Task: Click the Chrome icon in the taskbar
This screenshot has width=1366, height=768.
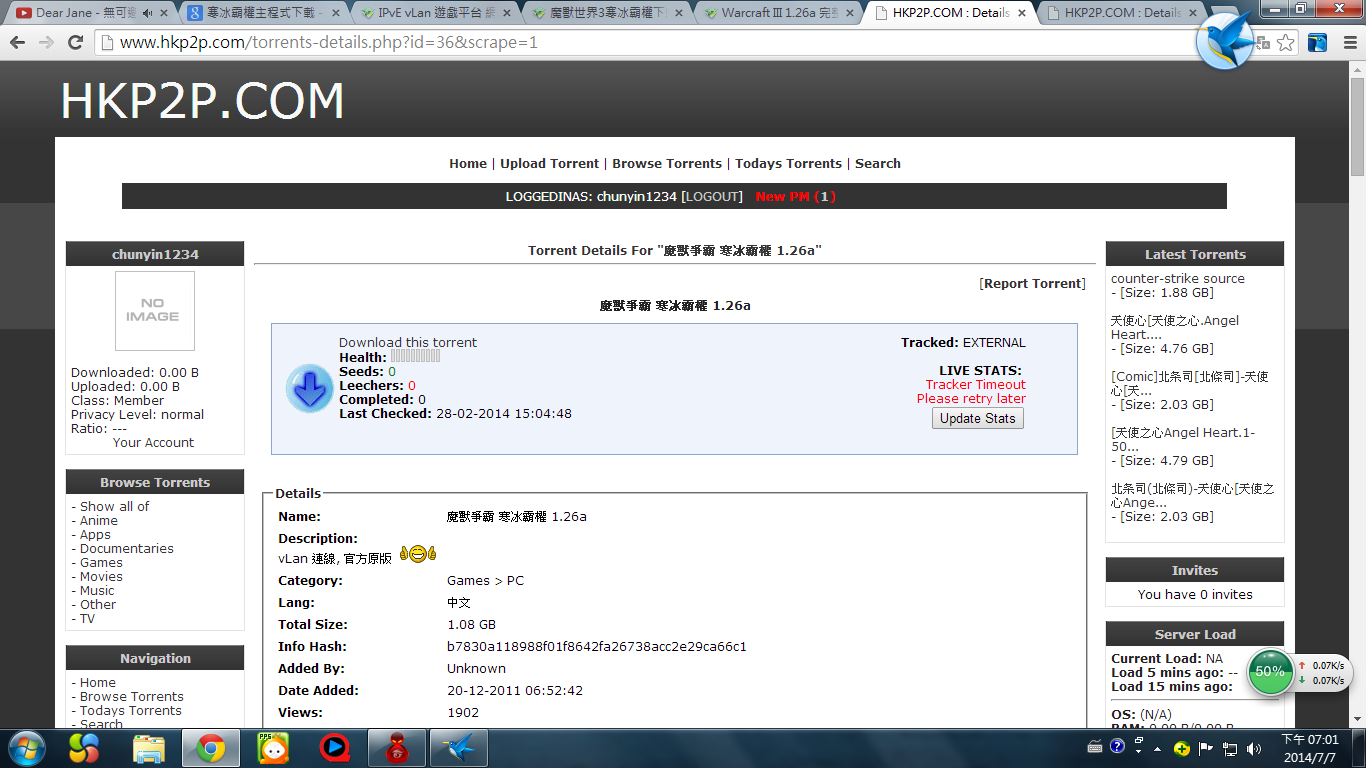Action: click(210, 748)
